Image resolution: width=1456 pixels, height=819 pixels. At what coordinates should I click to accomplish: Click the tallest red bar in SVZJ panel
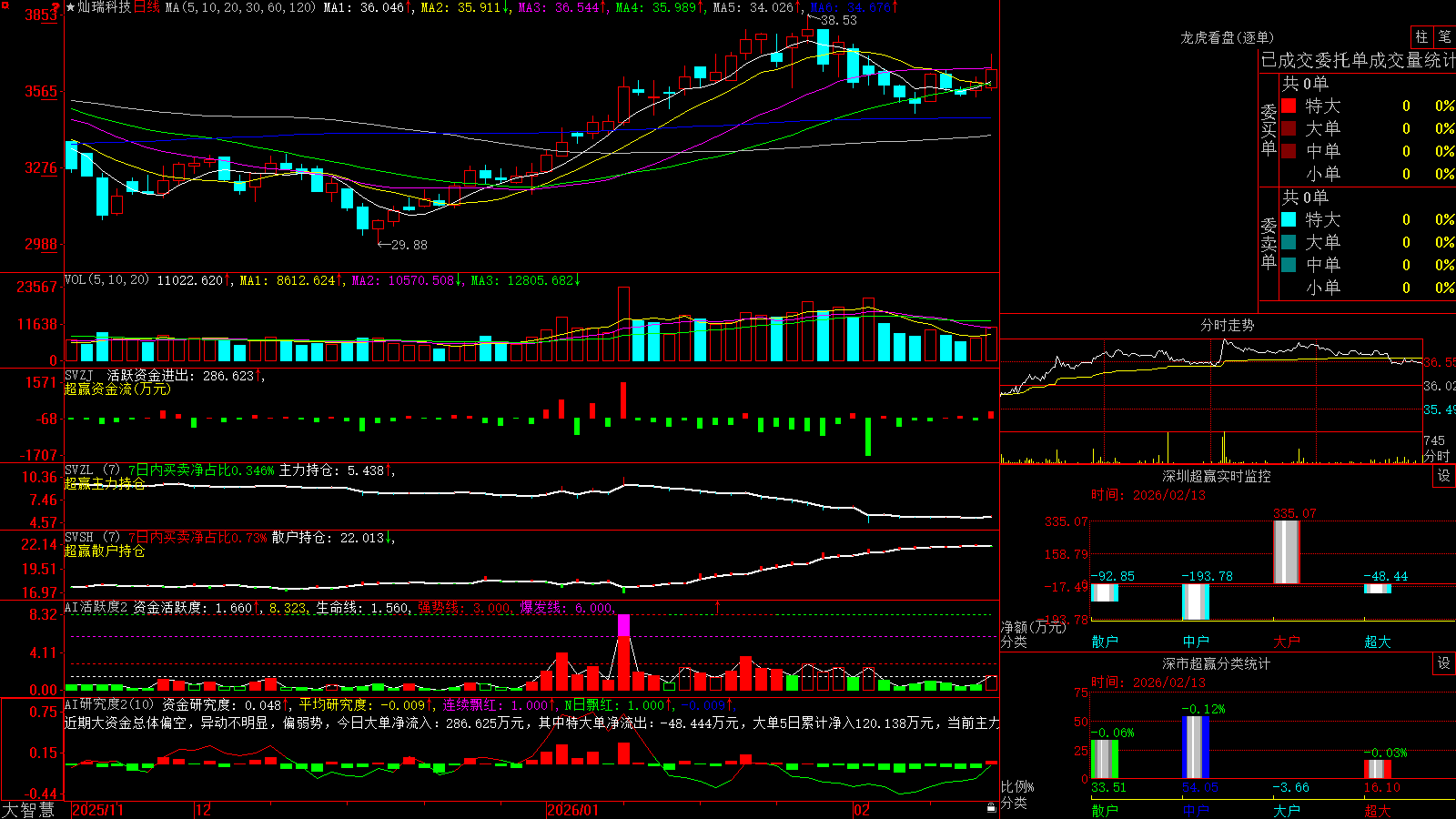tap(623, 400)
